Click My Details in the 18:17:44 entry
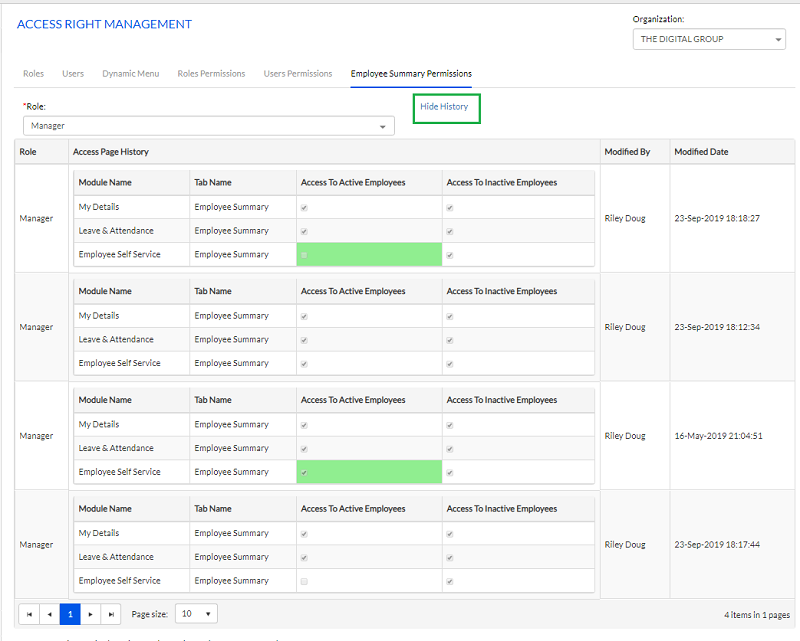 point(99,533)
